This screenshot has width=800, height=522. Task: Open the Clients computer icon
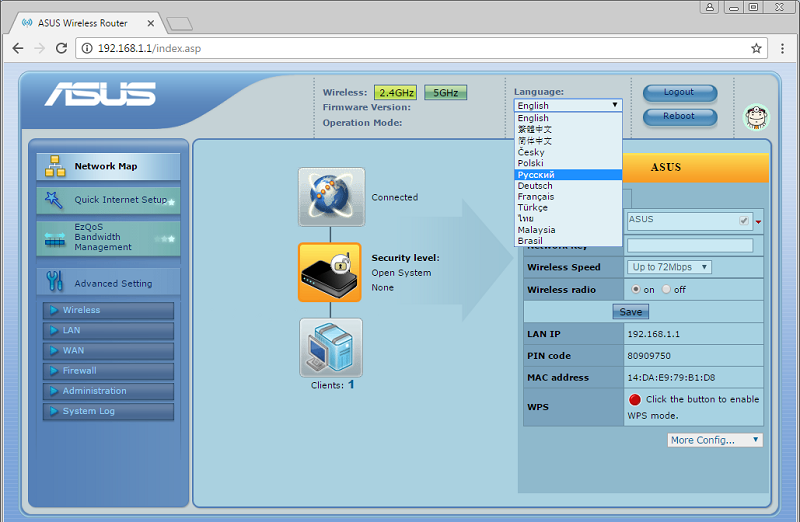[331, 347]
